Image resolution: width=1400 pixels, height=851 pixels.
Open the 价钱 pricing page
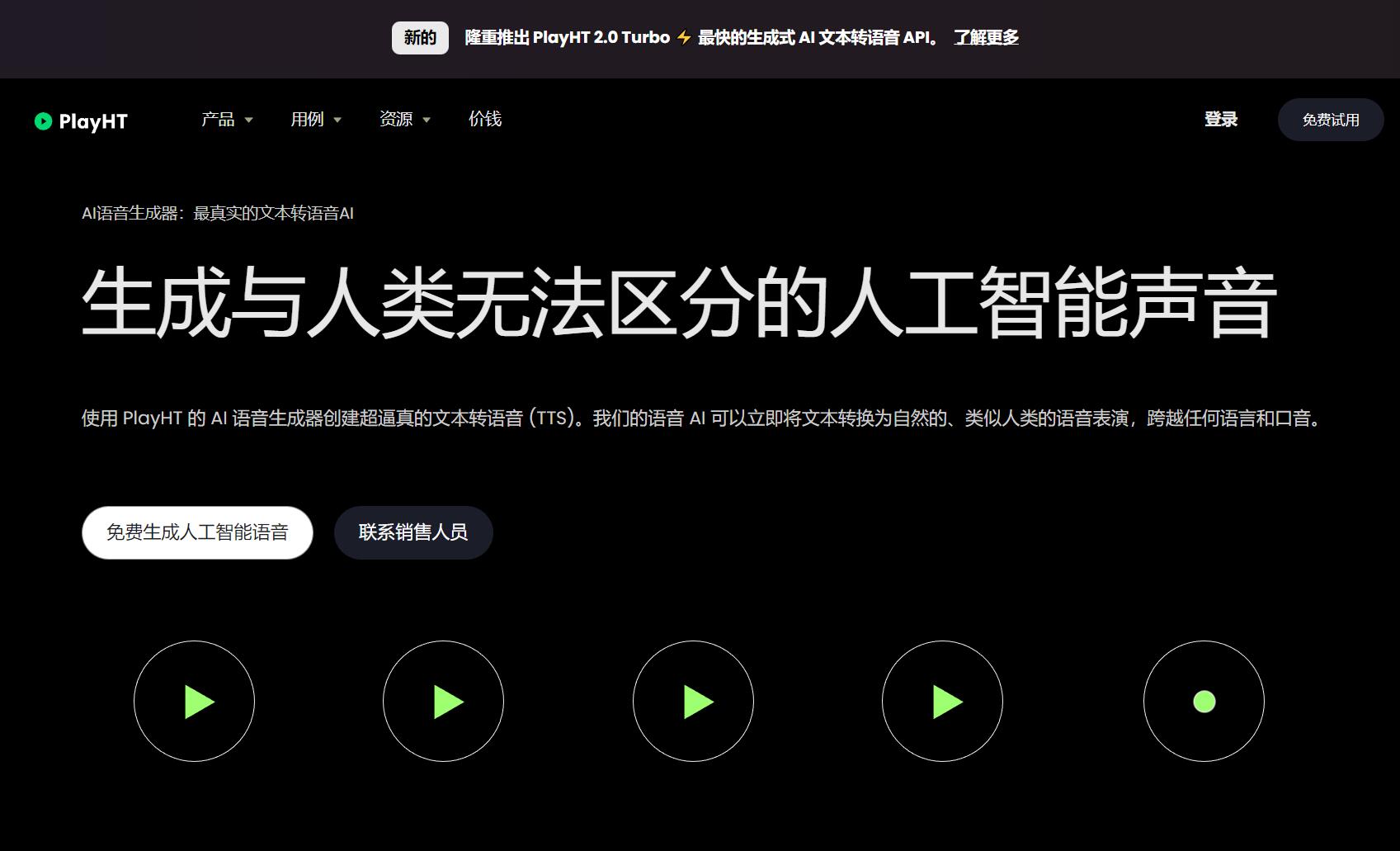click(485, 120)
